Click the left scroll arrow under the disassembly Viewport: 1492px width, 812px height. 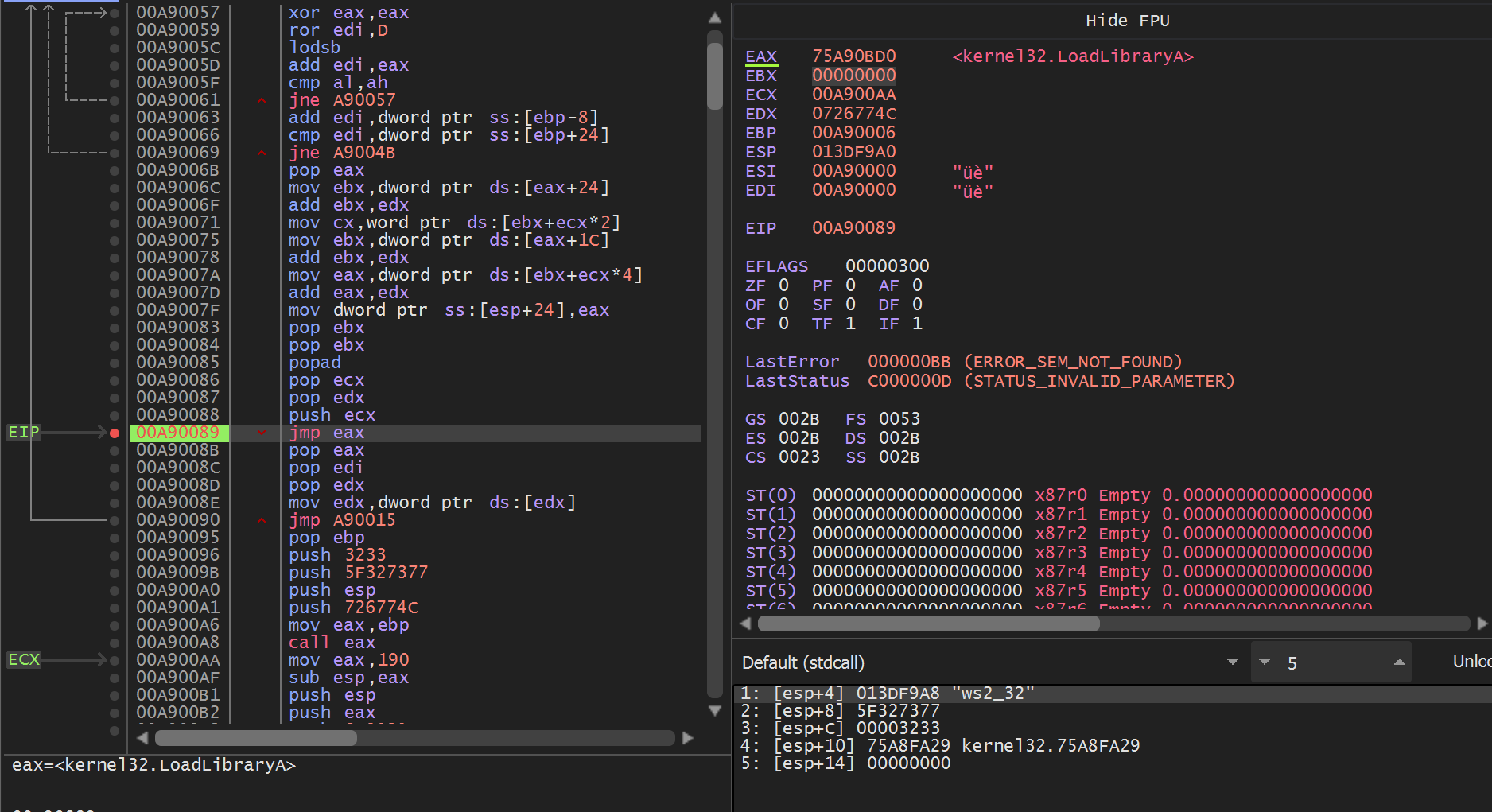142,738
